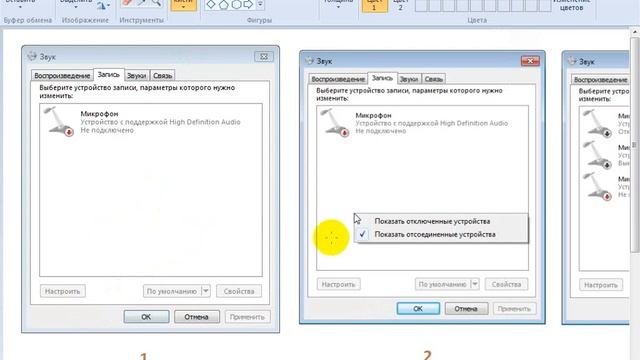640x360 pixels.
Task: Click the speaker icon in right Звук title bar
Action: pos(572,61)
